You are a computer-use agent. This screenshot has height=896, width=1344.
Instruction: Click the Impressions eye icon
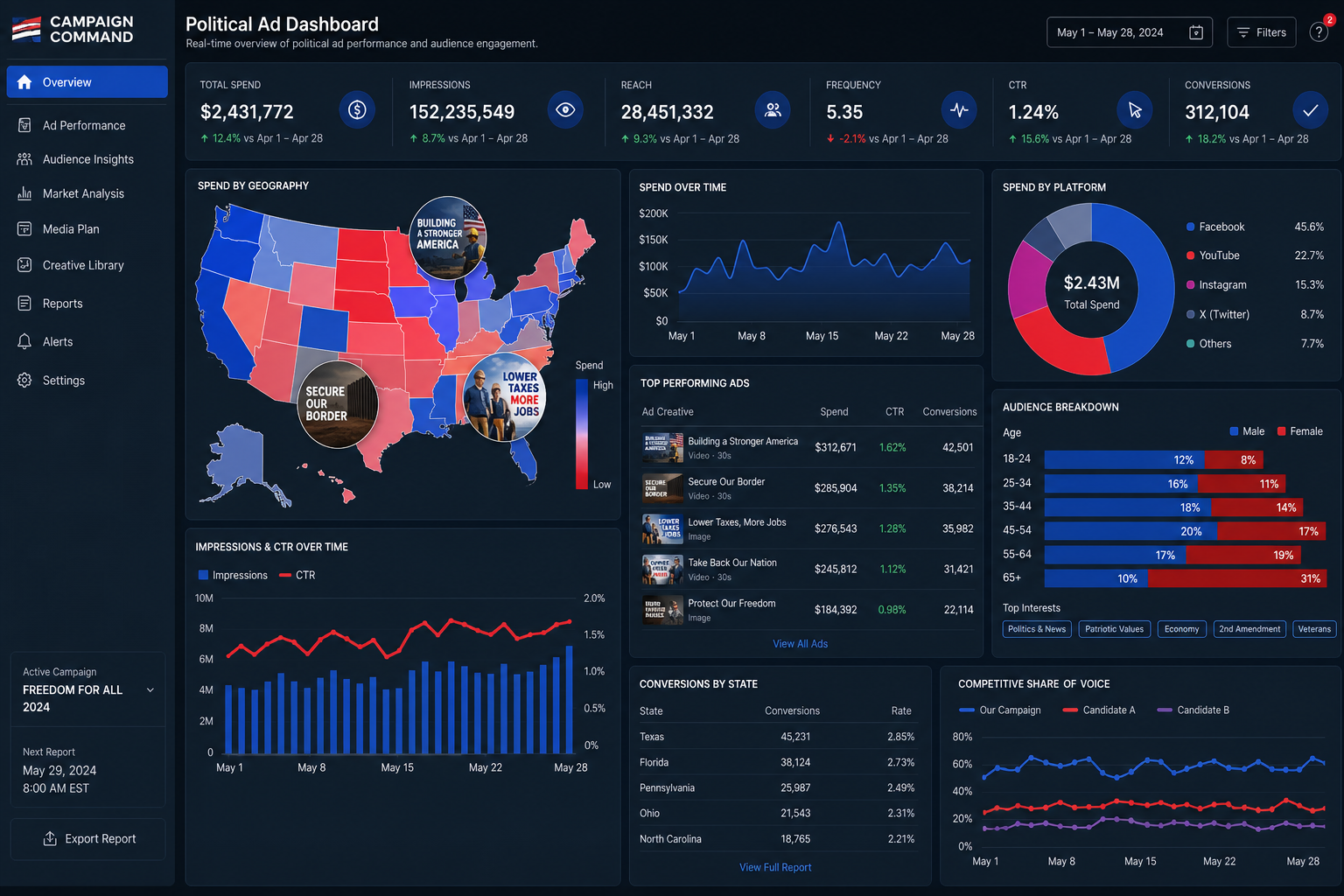(x=565, y=109)
